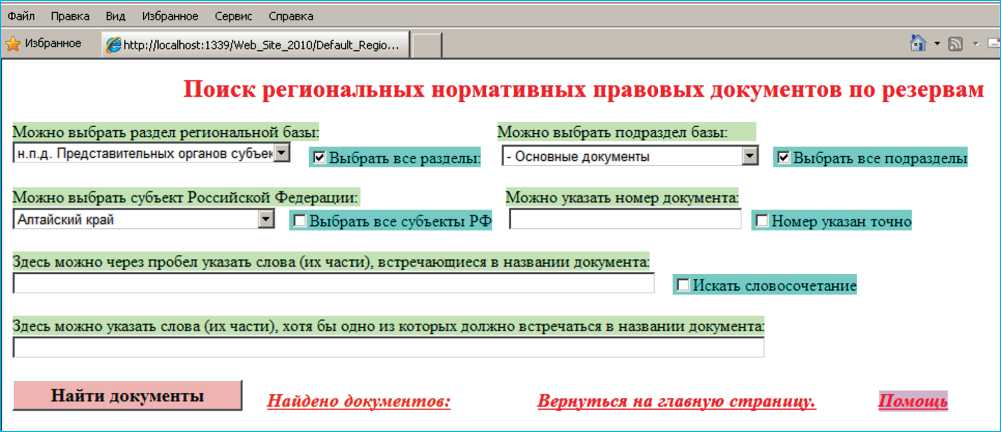
Task: Enable 'Выбрать все субъекты РФ' checkbox
Action: [299, 220]
